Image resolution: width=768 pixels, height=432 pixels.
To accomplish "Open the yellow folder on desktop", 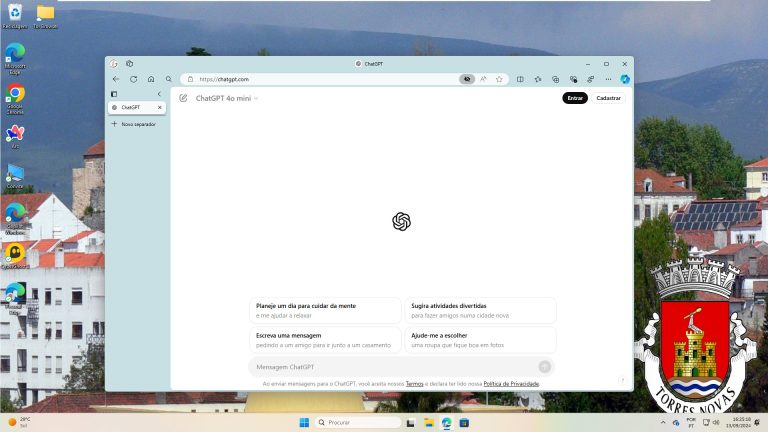I will click(x=45, y=16).
